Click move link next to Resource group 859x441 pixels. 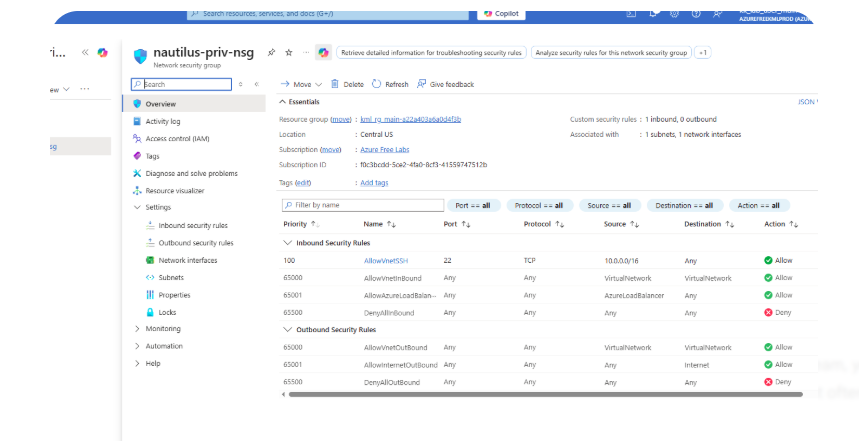pos(341,119)
